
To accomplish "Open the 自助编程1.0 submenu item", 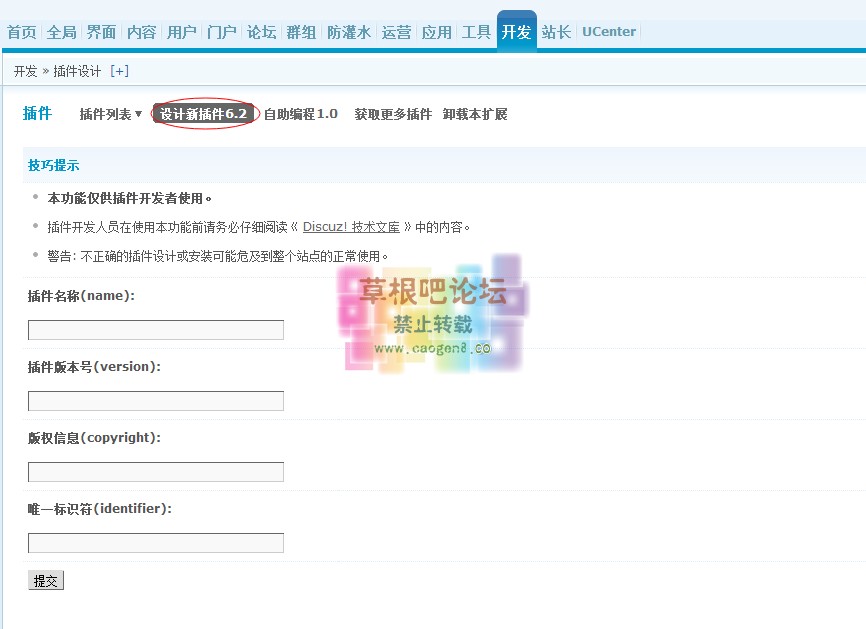I will (x=301, y=114).
